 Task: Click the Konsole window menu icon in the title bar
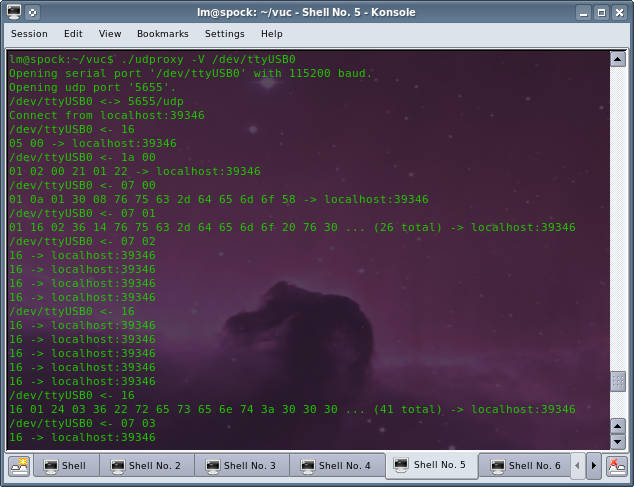click(14, 12)
